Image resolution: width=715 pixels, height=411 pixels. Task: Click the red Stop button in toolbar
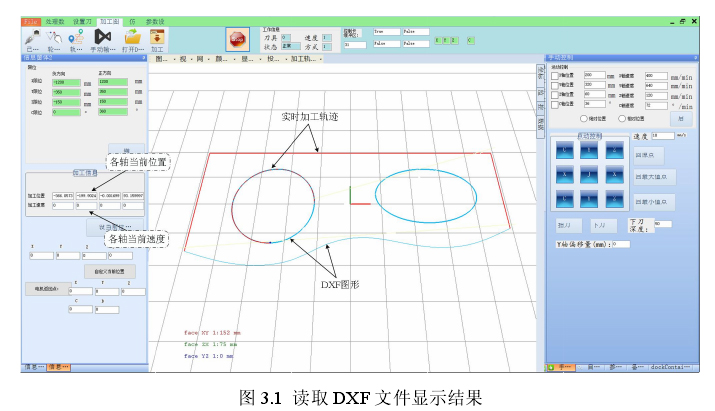click(x=238, y=38)
